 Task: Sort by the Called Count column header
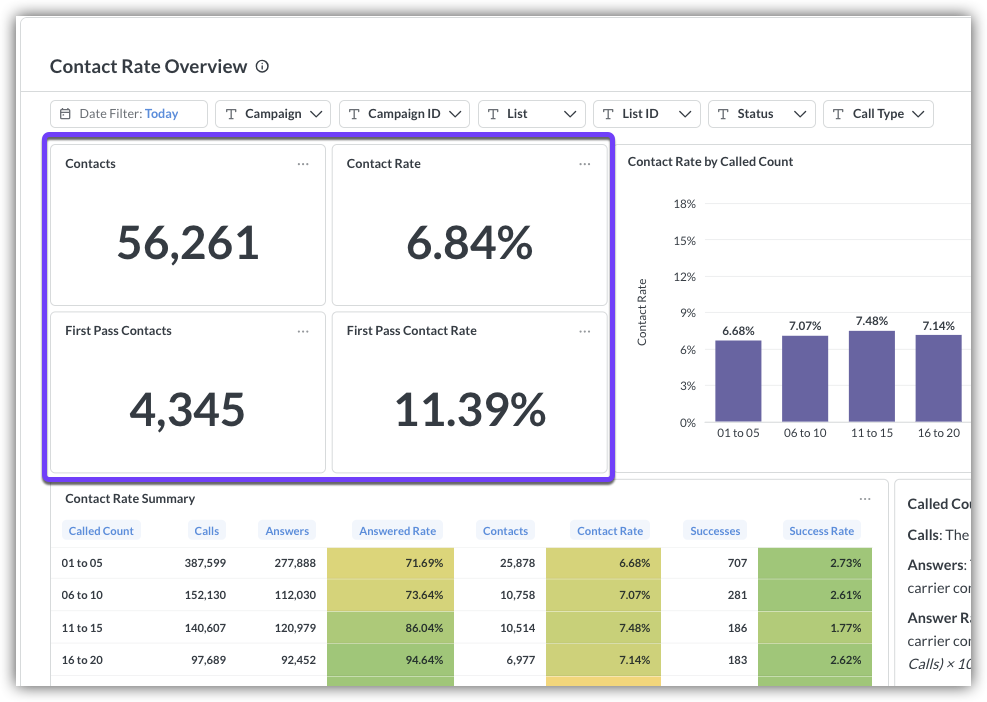(101, 531)
